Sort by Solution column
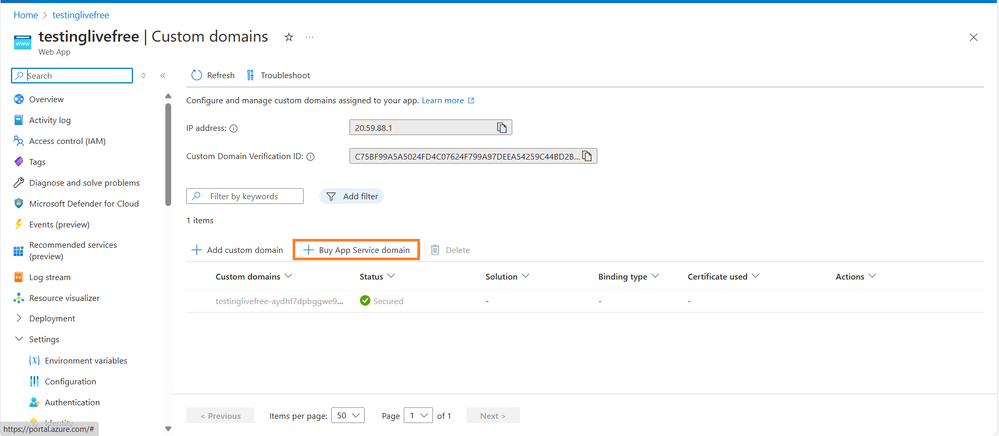 pos(508,277)
